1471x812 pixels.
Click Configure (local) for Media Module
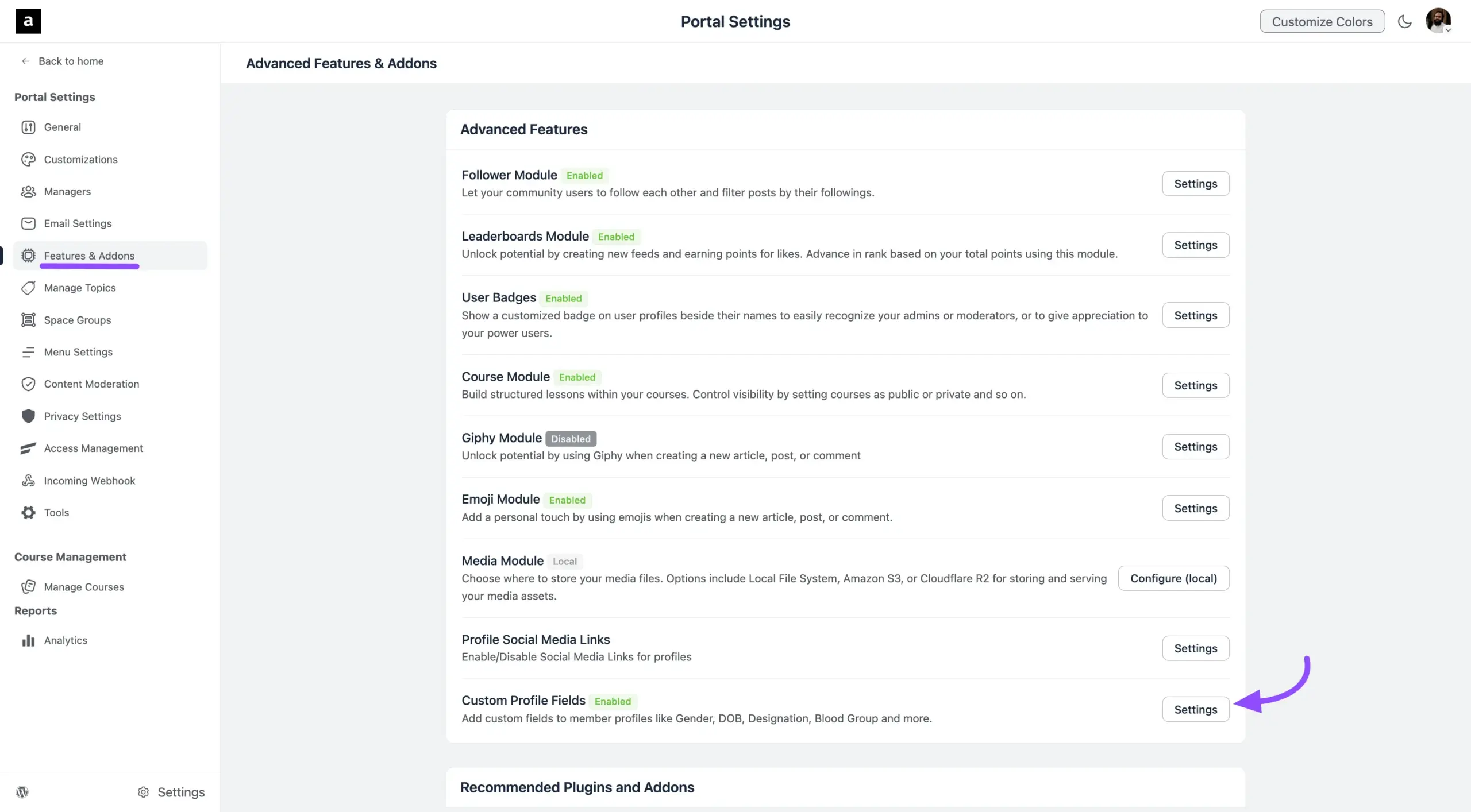point(1173,578)
